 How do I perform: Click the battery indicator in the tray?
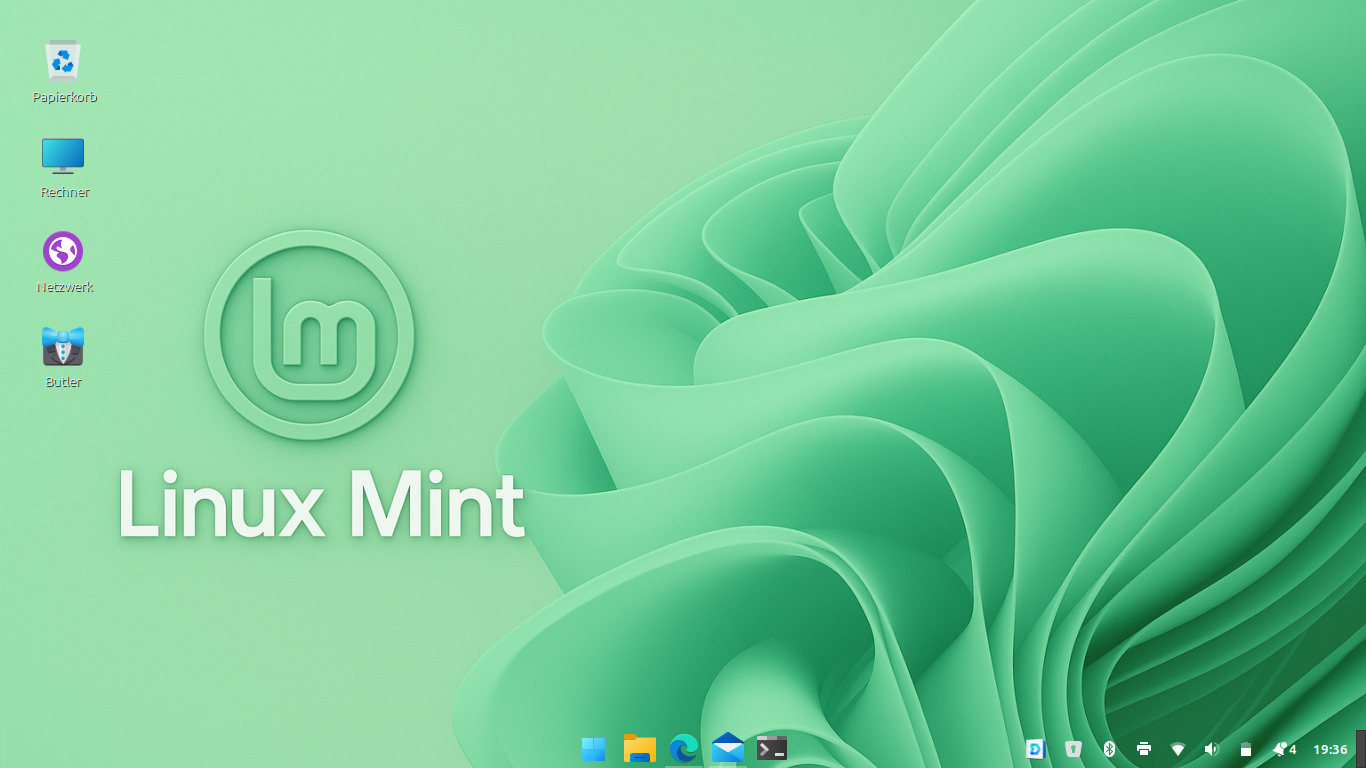[x=1246, y=749]
